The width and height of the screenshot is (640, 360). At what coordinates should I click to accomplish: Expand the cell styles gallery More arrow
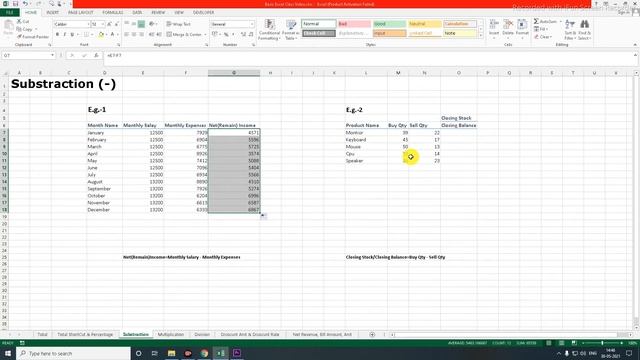(481, 36)
